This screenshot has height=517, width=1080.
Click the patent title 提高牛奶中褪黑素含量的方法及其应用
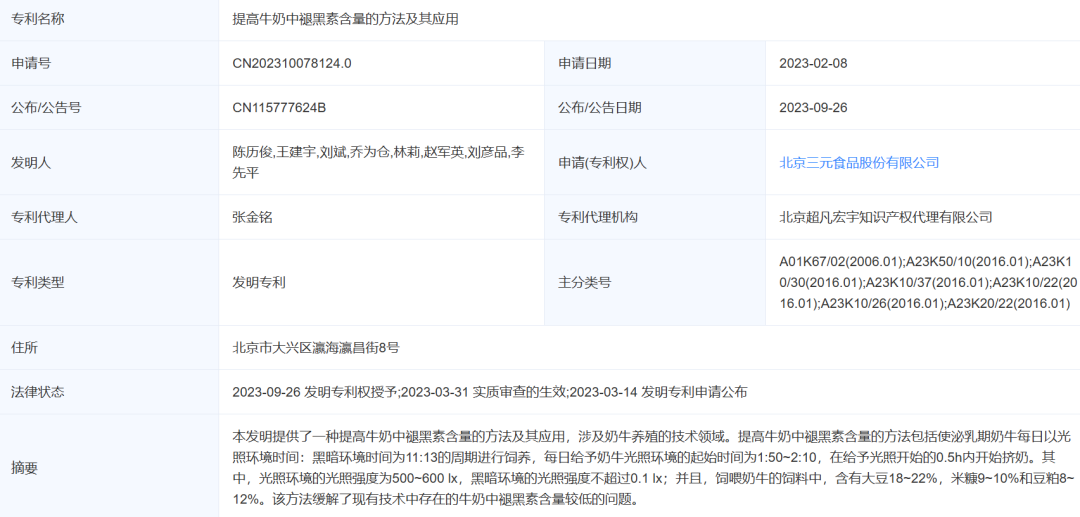[x=345, y=19]
